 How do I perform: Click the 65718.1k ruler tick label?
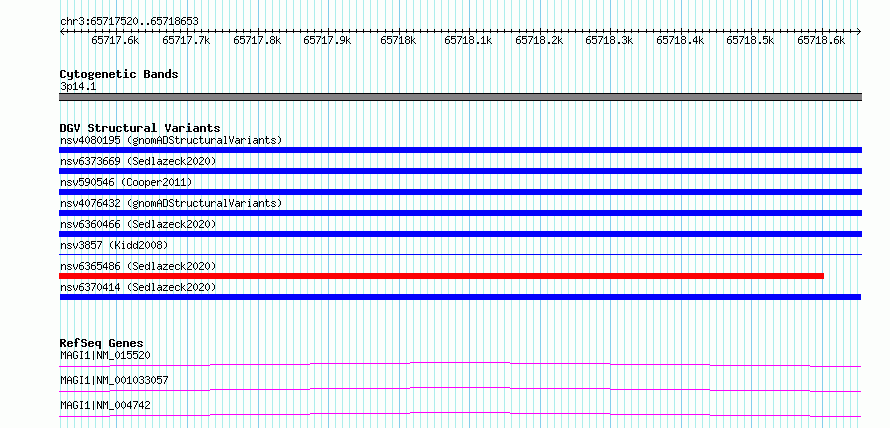[468, 40]
